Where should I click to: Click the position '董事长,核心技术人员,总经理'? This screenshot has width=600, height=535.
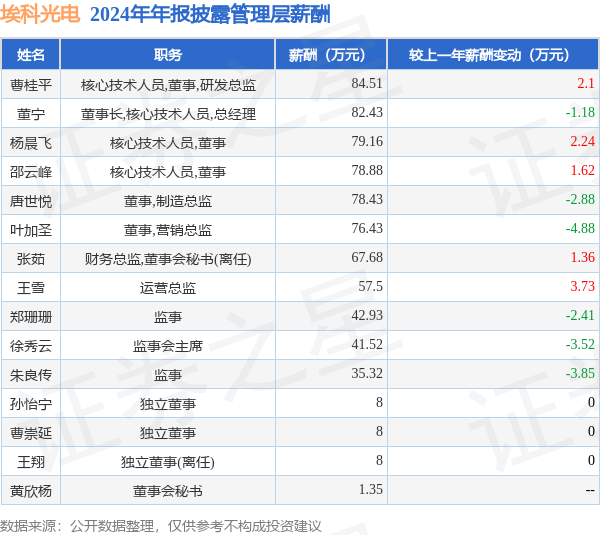(168, 114)
